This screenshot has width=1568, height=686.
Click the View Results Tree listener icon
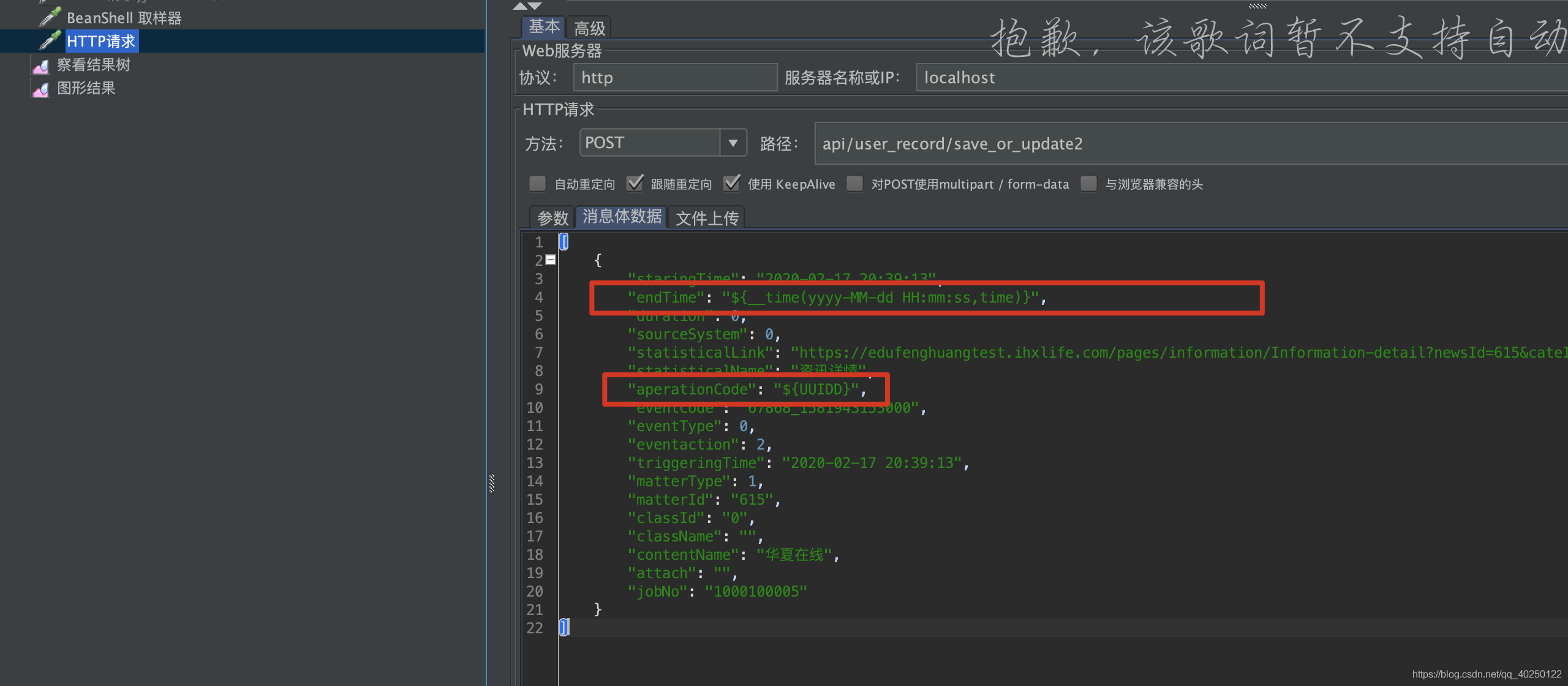41,66
